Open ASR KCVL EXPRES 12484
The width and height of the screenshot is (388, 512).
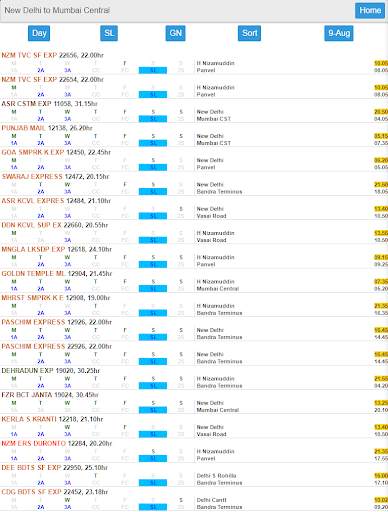56,201
